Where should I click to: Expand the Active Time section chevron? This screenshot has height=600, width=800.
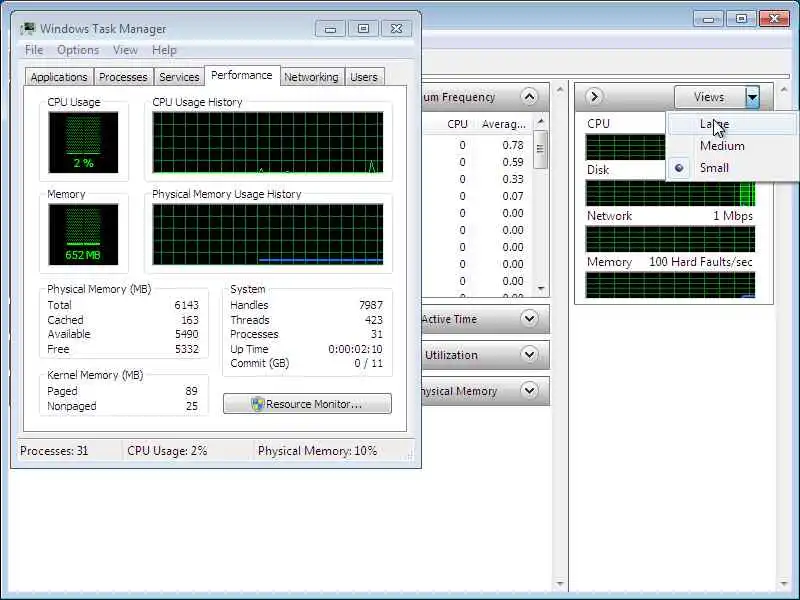tap(530, 319)
